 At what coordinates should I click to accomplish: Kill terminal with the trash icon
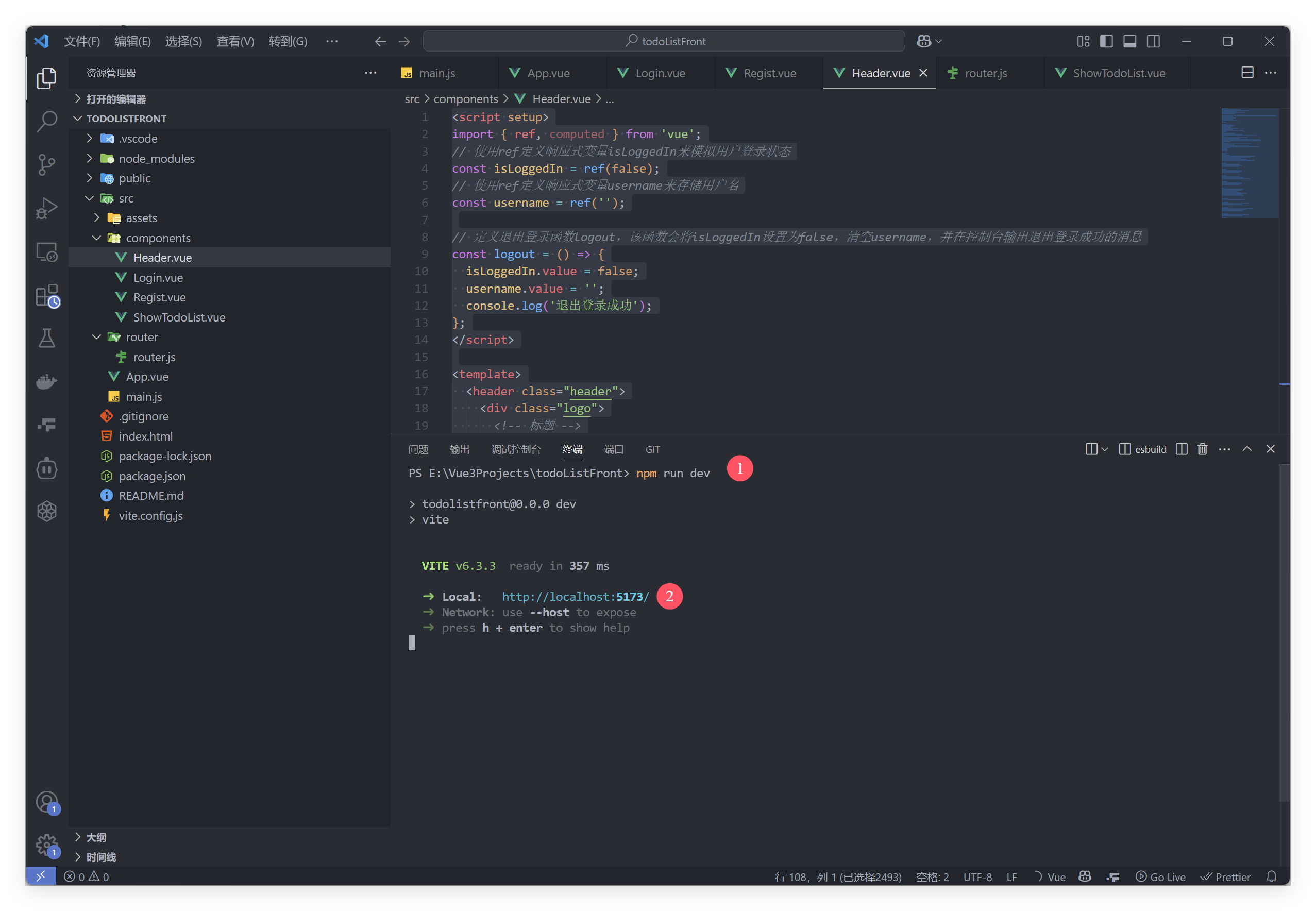point(1202,449)
